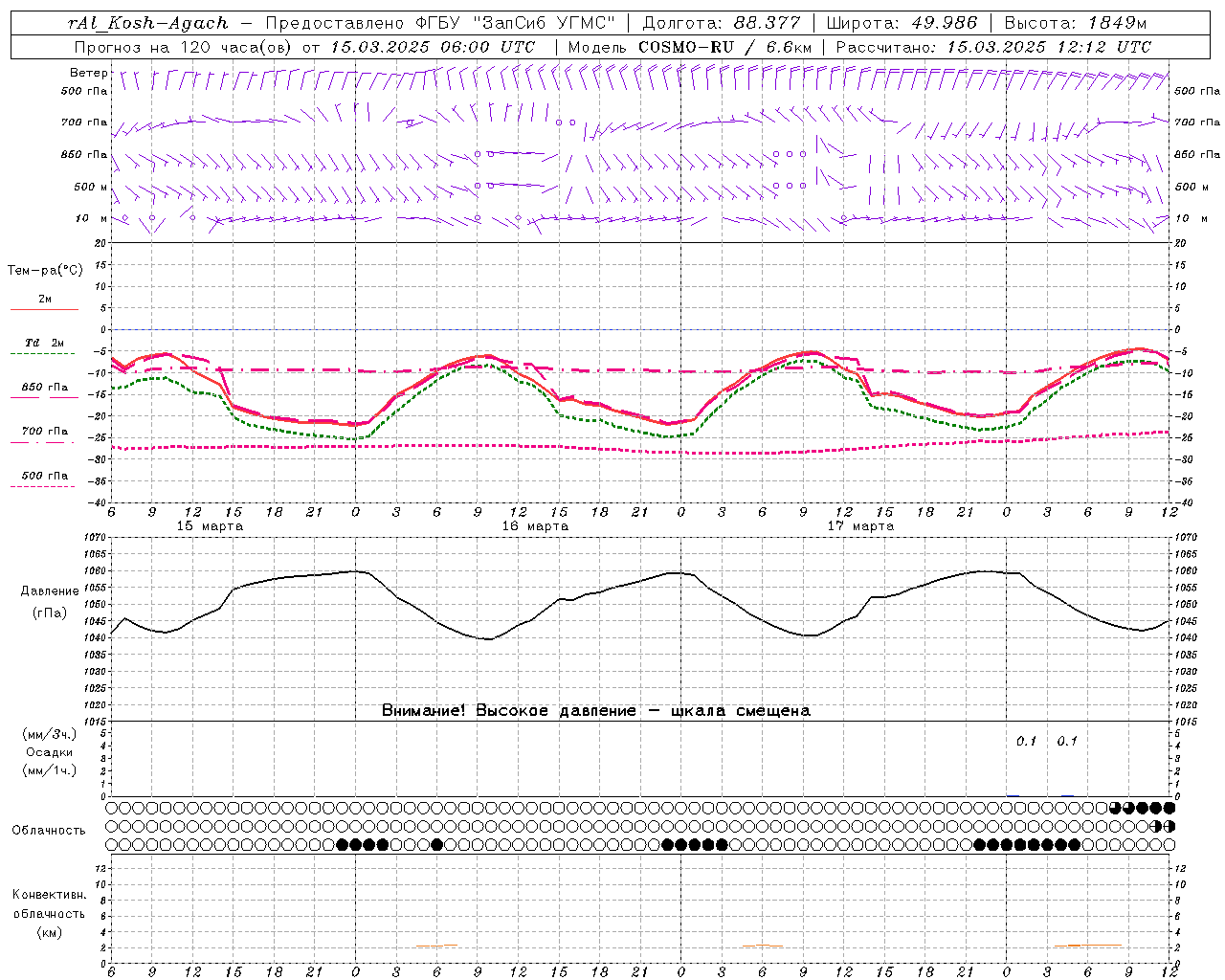The width and height of the screenshot is (1225, 980).
Task: Click the 10 м wind level label on left
Action: (x=92, y=218)
